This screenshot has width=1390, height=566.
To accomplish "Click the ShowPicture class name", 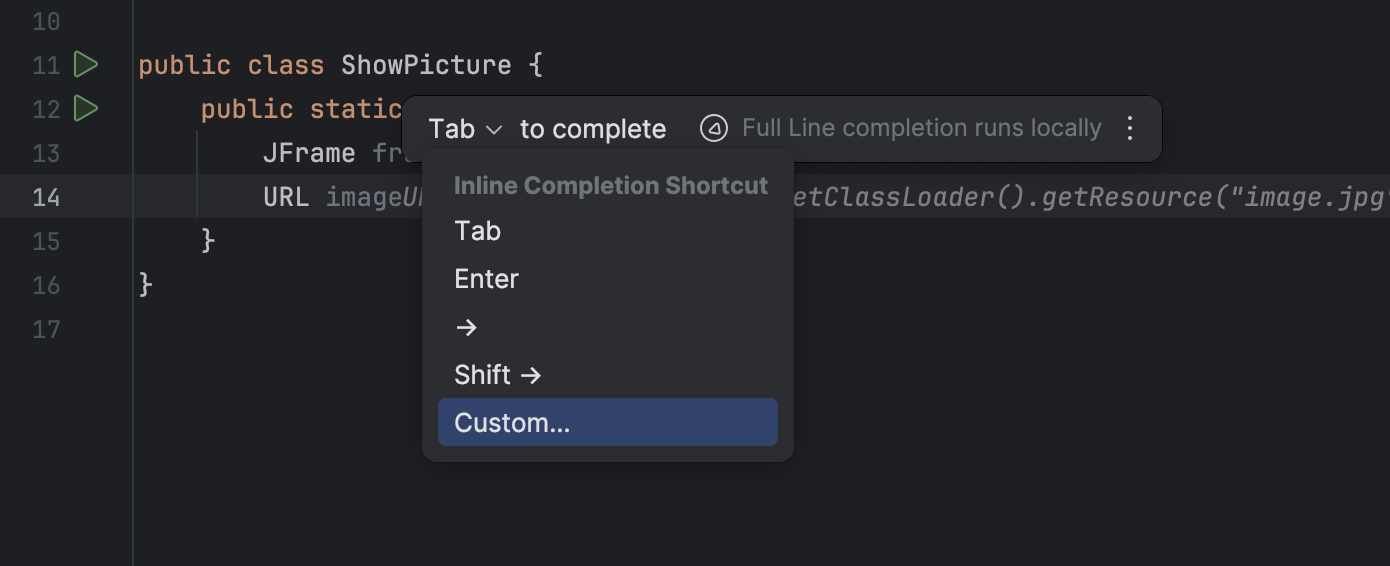I will click(x=426, y=66).
